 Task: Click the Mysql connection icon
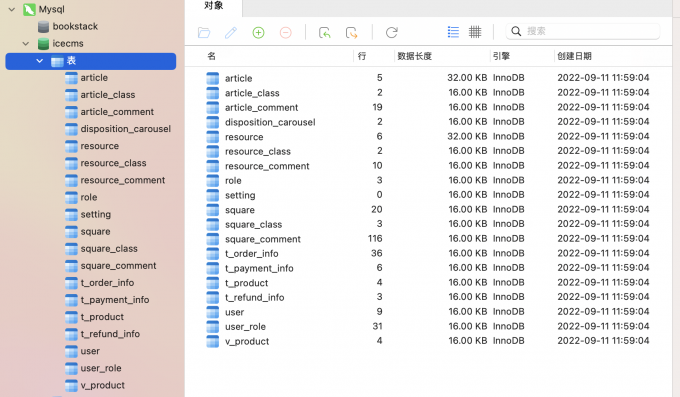[29, 9]
